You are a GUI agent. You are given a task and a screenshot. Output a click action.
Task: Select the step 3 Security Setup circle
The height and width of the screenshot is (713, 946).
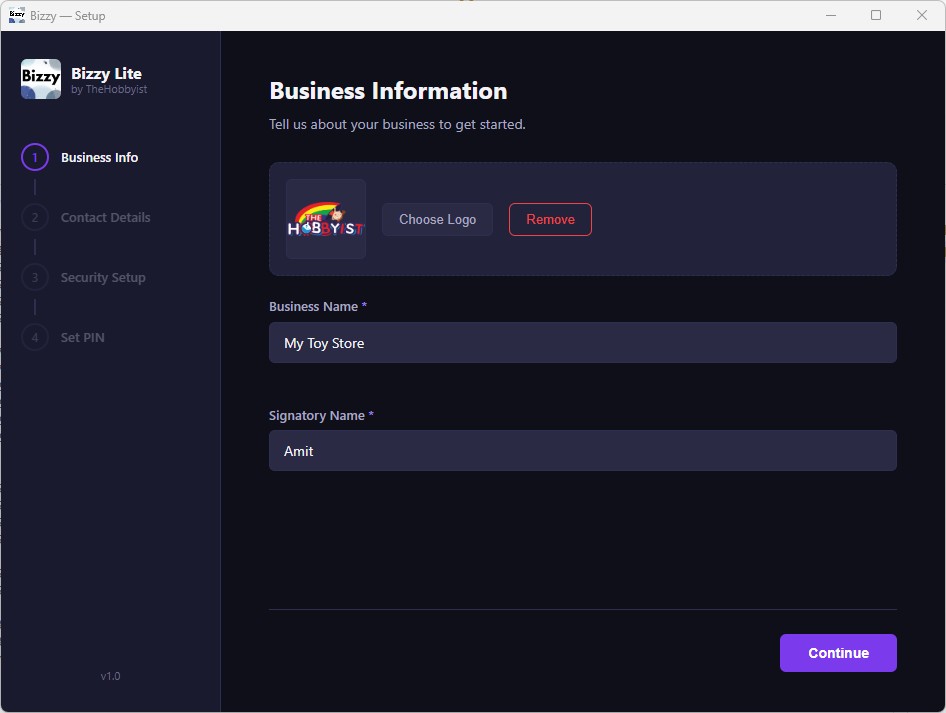coord(34,277)
